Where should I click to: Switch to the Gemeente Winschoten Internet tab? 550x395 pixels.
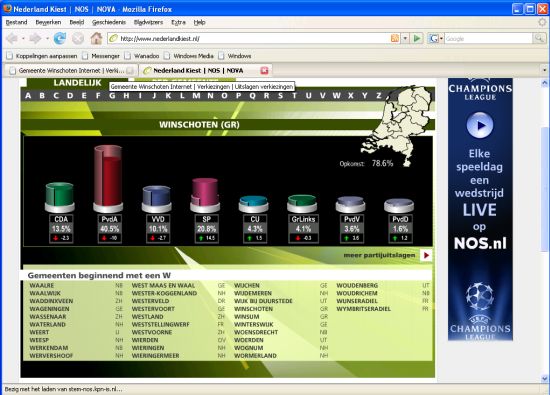(71, 71)
